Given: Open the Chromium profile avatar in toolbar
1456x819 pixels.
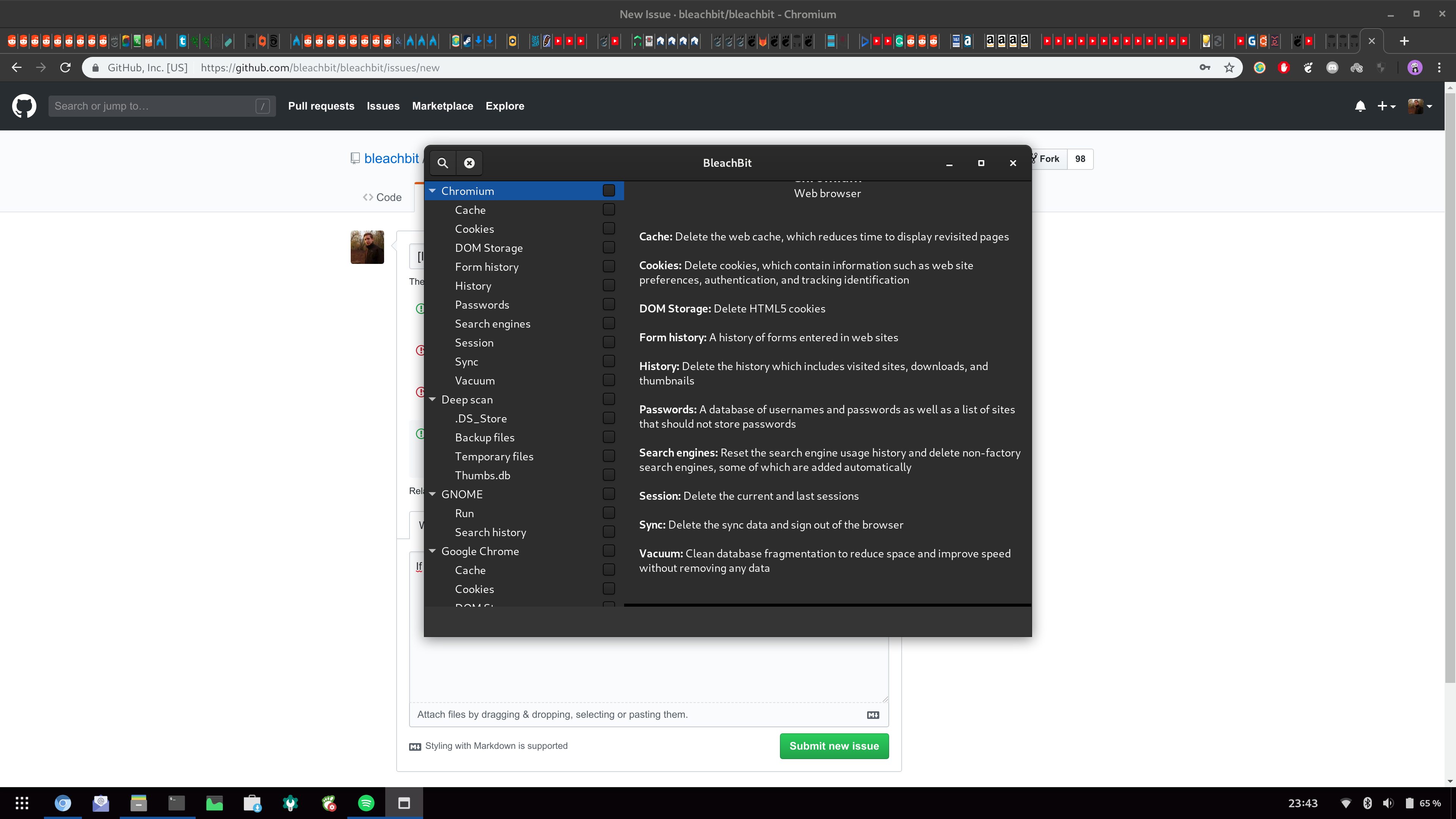Looking at the screenshot, I should pos(1415,68).
